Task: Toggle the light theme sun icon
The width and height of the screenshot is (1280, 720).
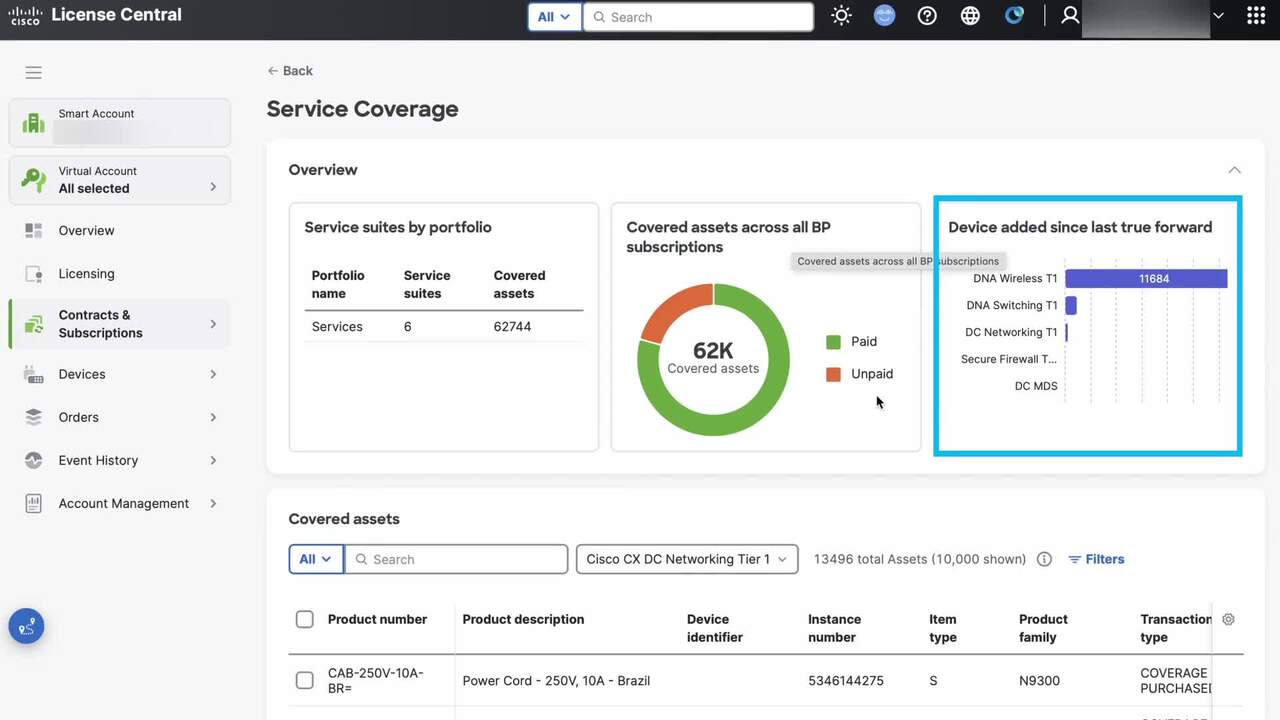Action: [x=841, y=16]
